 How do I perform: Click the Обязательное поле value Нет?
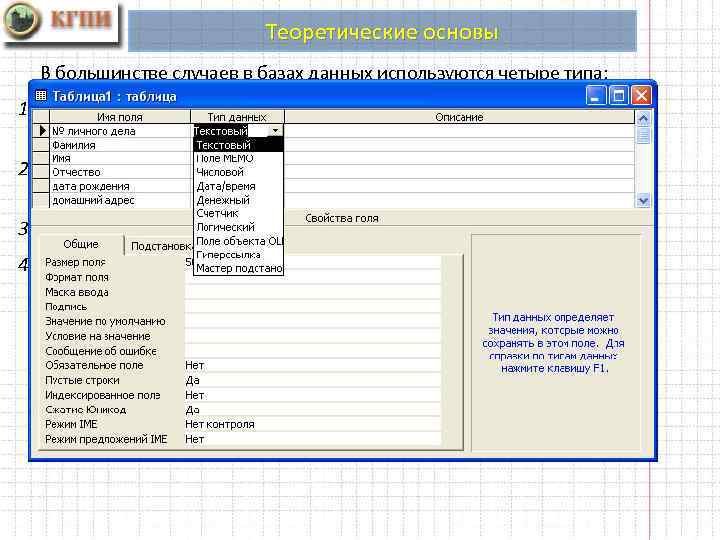[312, 366]
